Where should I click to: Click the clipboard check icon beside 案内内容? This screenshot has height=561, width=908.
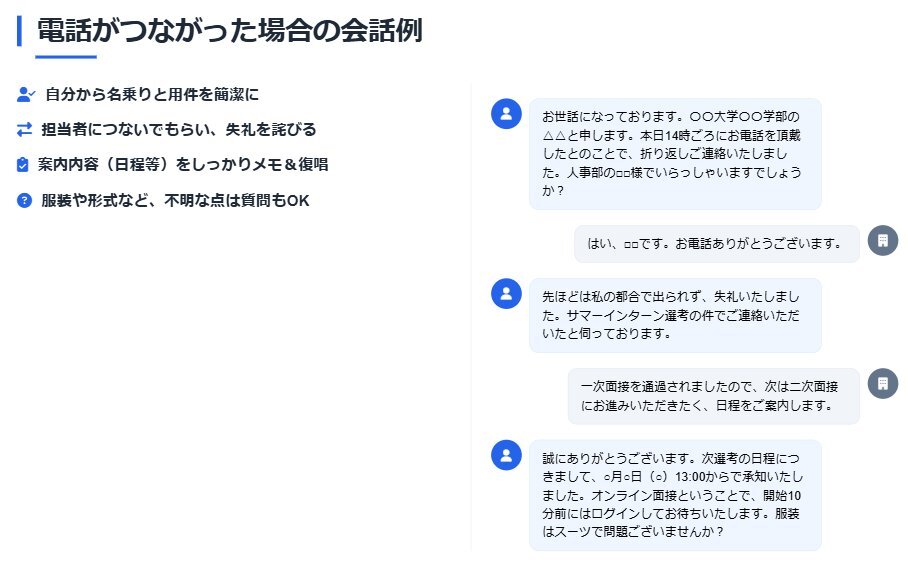[23, 164]
